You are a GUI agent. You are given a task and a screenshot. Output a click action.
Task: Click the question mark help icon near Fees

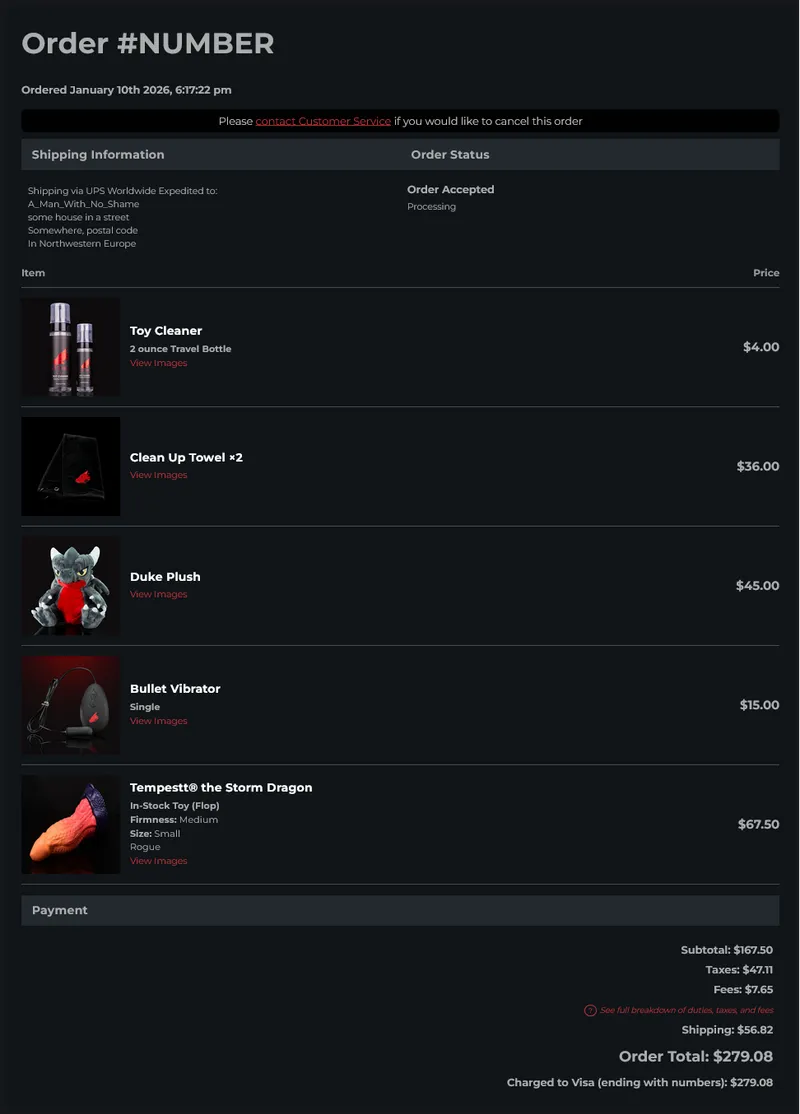pos(590,1010)
